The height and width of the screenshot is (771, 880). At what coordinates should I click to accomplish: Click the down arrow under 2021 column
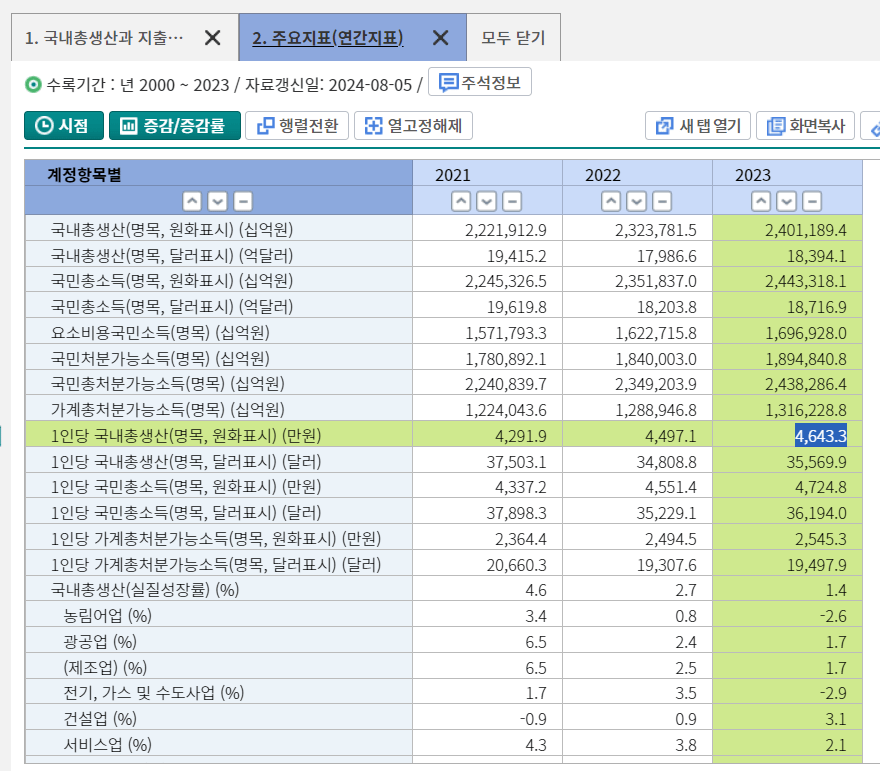(486, 201)
